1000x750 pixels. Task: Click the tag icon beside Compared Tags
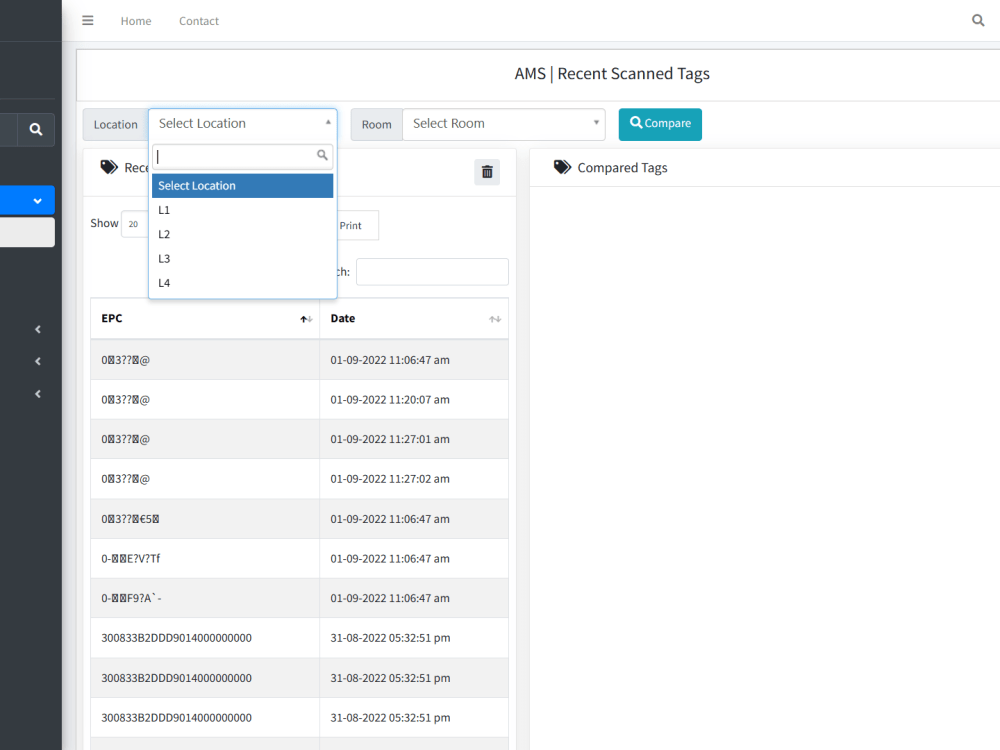[562, 167]
